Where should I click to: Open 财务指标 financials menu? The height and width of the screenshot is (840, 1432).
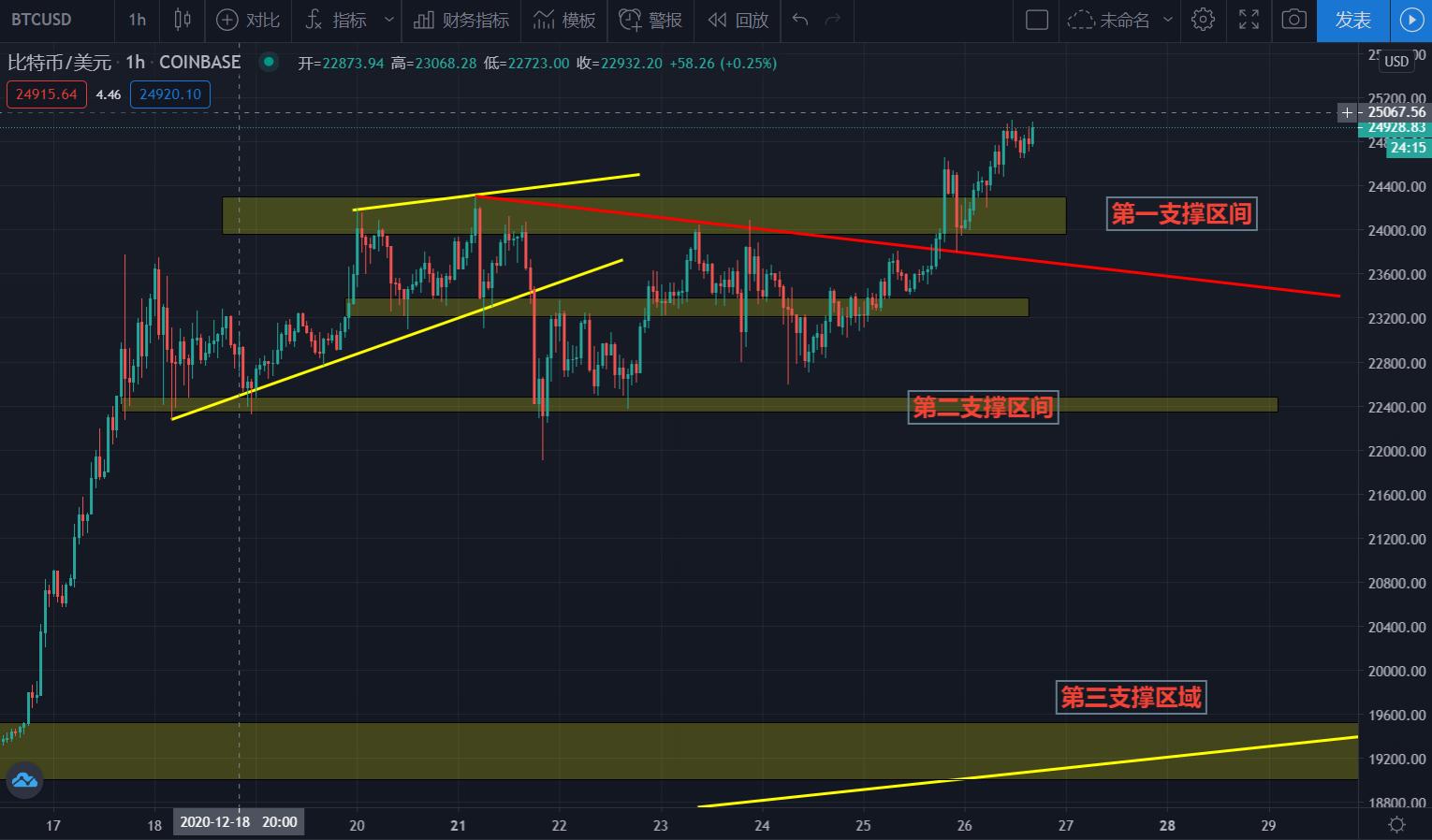(461, 20)
